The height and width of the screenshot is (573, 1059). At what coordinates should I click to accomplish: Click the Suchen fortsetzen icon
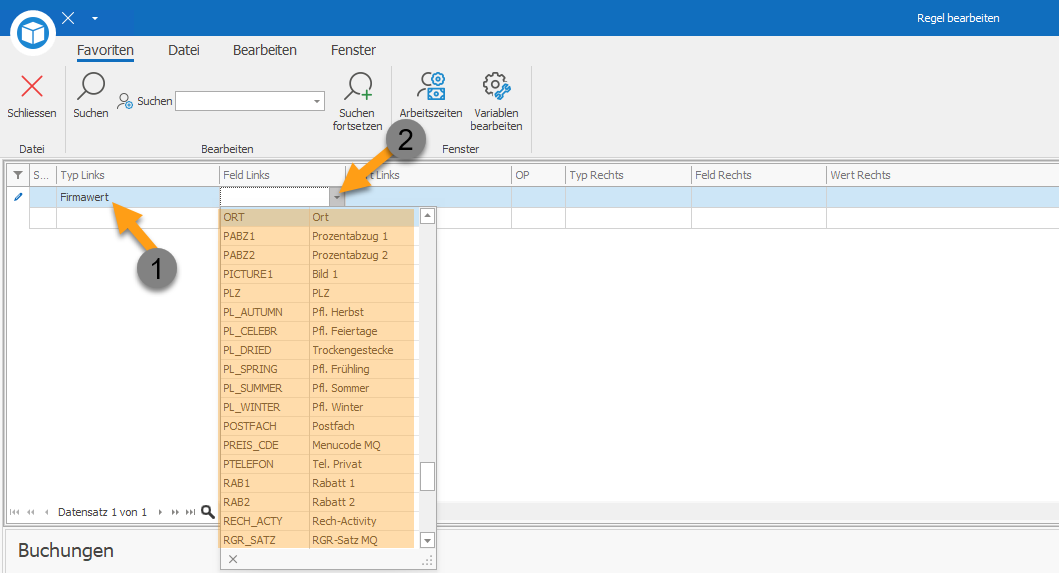357,86
